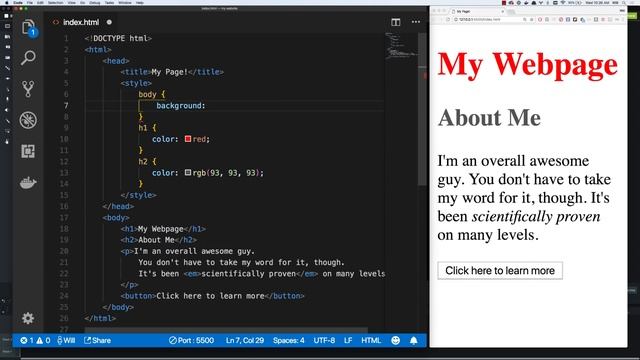The height and width of the screenshot is (360, 640).
Task: Click the notifications bell icon
Action: [x=413, y=340]
